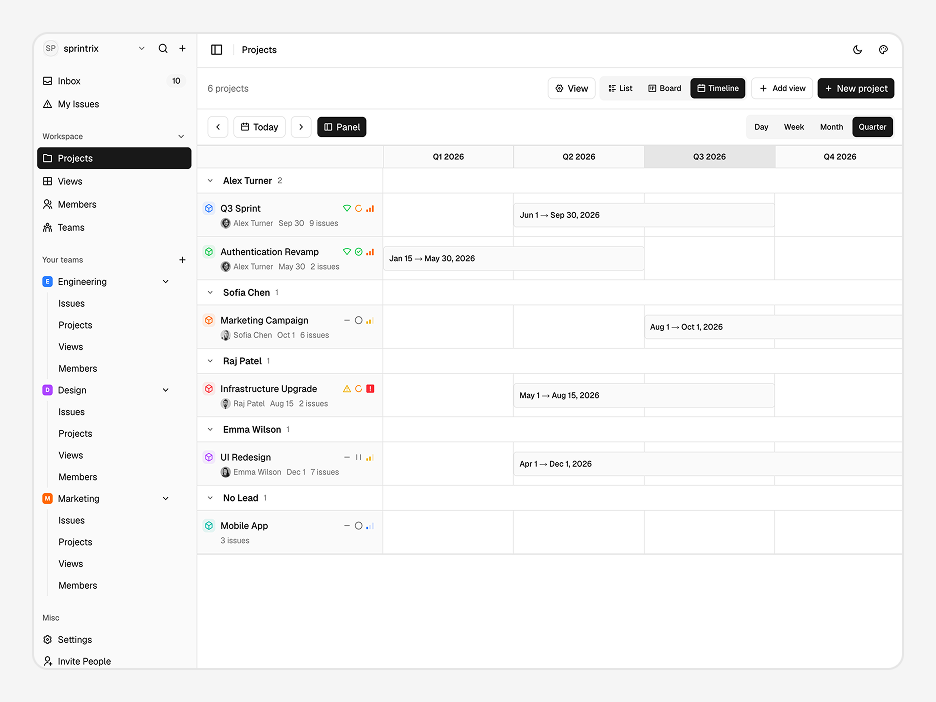This screenshot has height=702, width=936.
Task: Collapse Design team section
Action: click(166, 390)
